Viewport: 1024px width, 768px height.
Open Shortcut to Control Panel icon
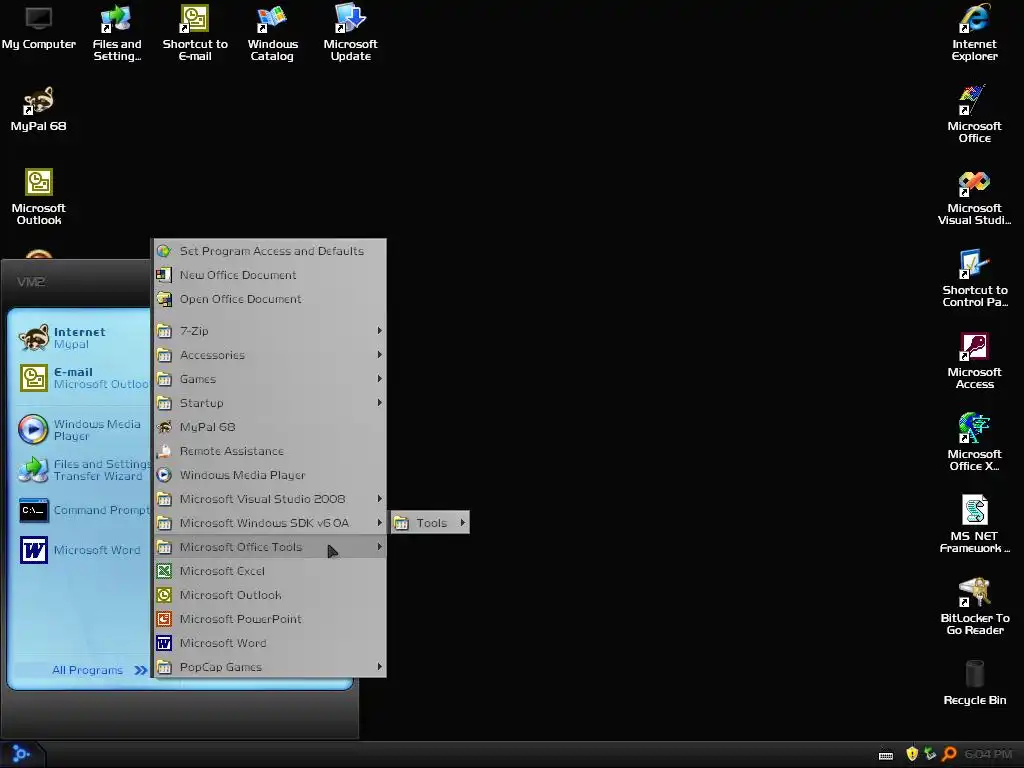point(974,279)
